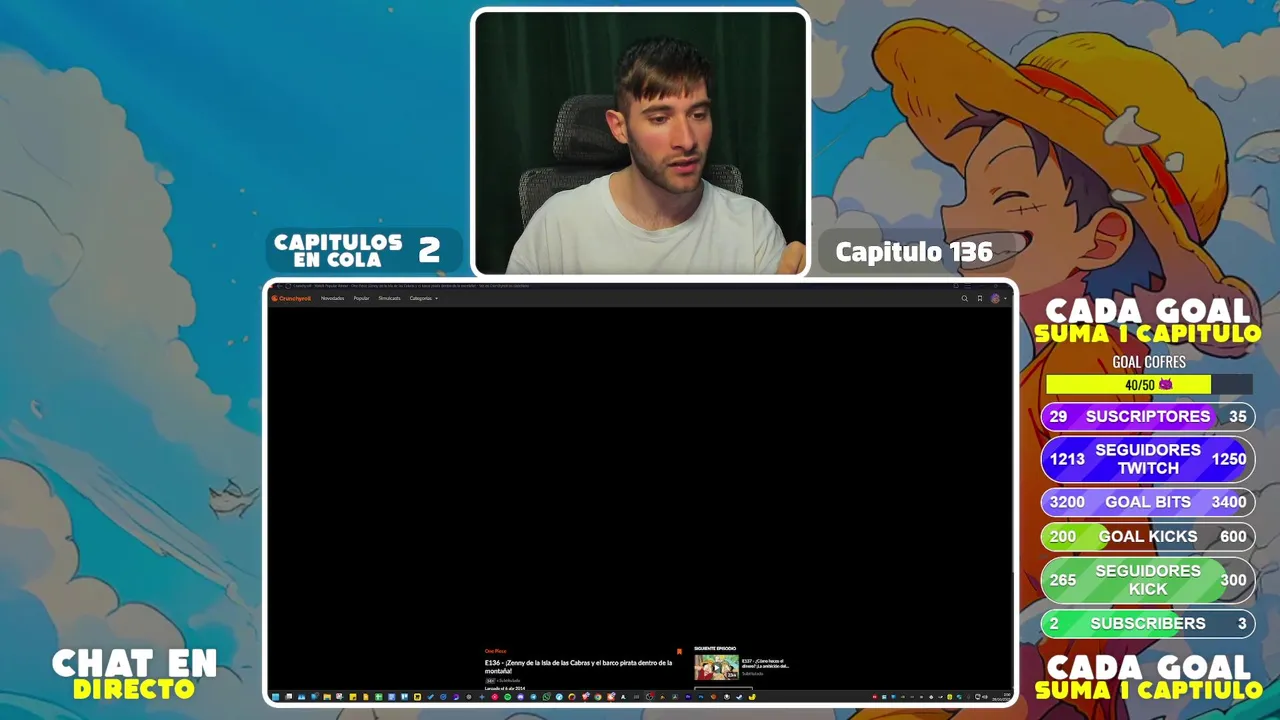Click the E136 Zenny episode title
The height and width of the screenshot is (720, 1280).
(x=578, y=666)
